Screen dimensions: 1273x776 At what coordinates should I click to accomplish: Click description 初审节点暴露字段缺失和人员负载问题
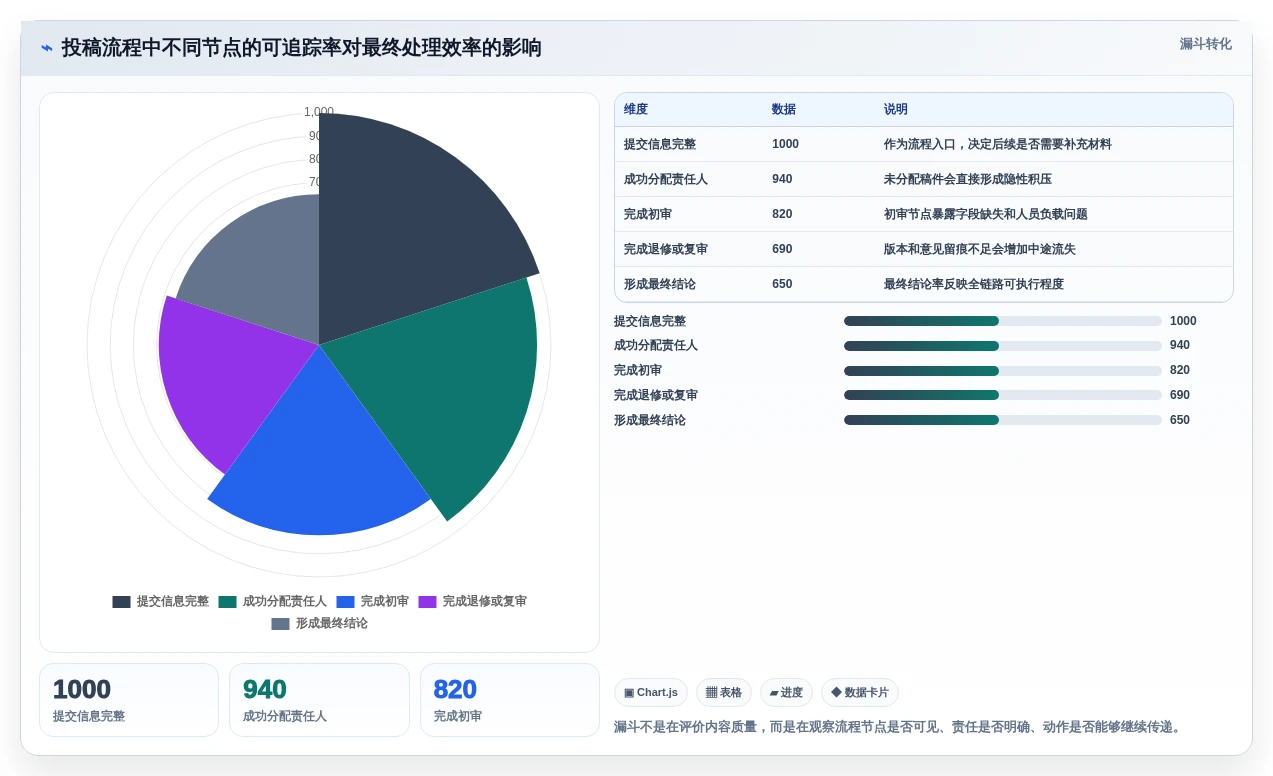986,214
